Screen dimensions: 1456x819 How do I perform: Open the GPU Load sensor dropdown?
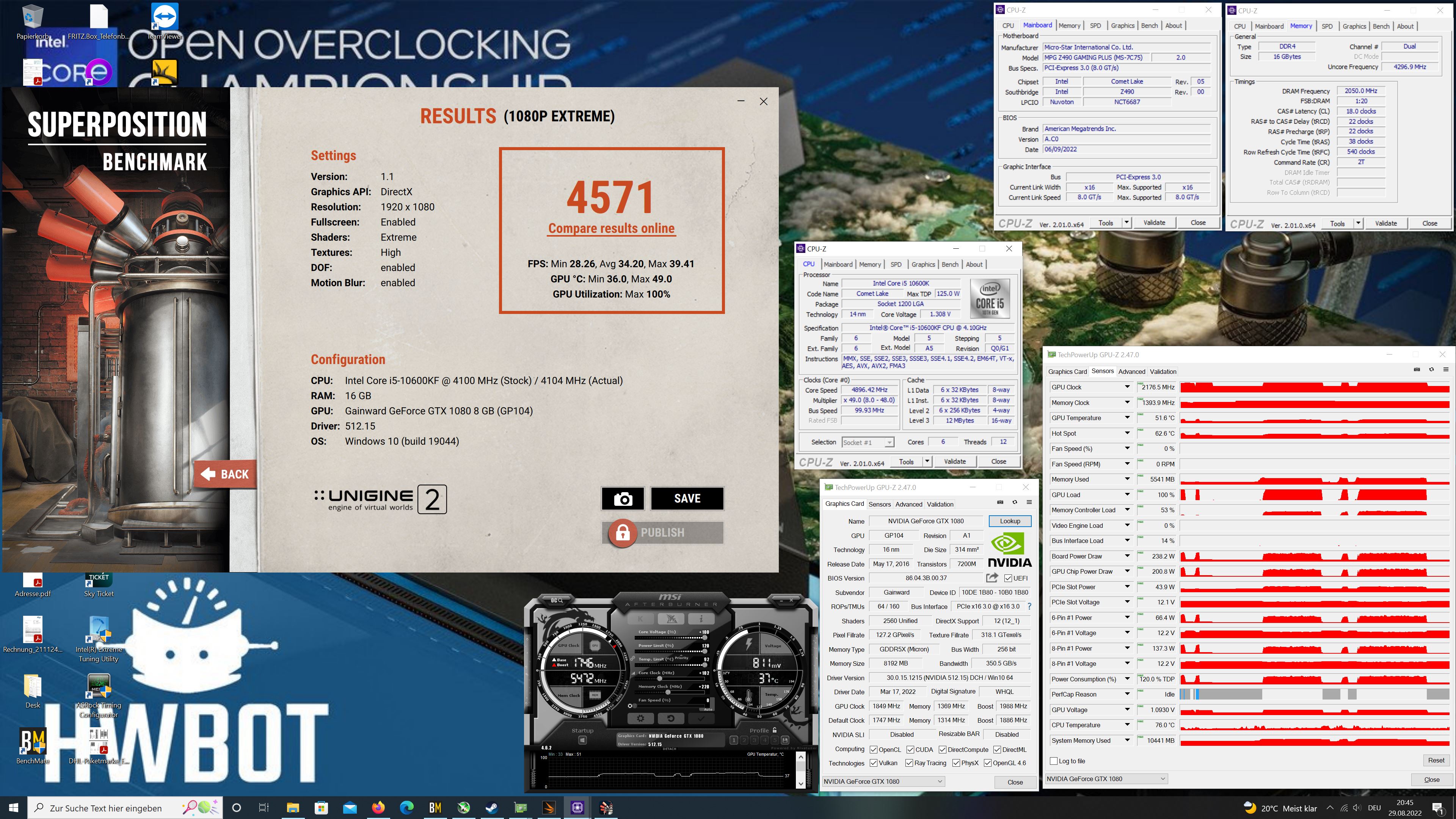(x=1127, y=494)
